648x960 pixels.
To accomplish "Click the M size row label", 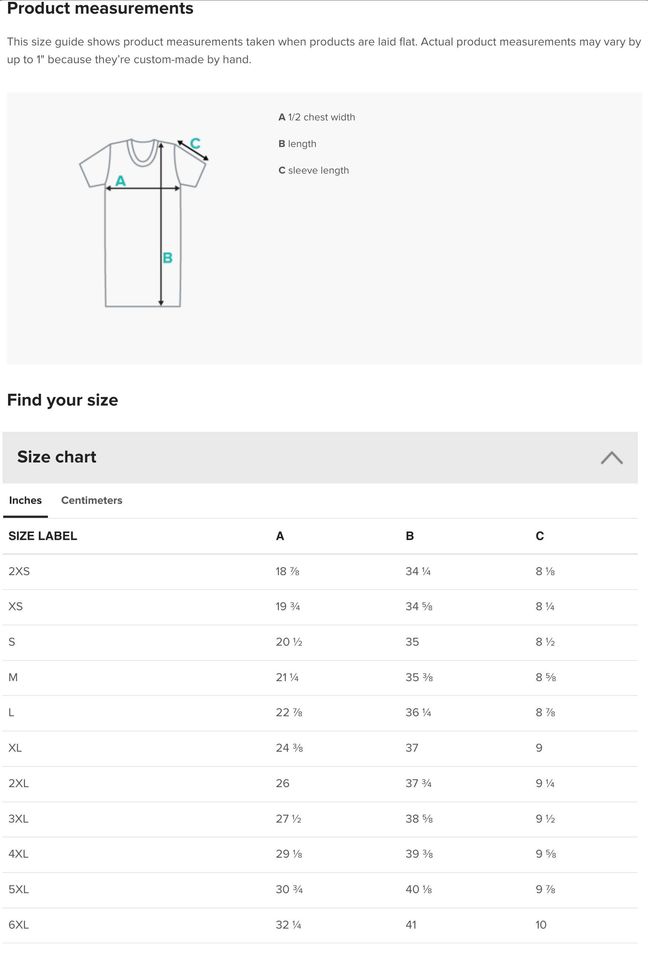I will coord(13,677).
